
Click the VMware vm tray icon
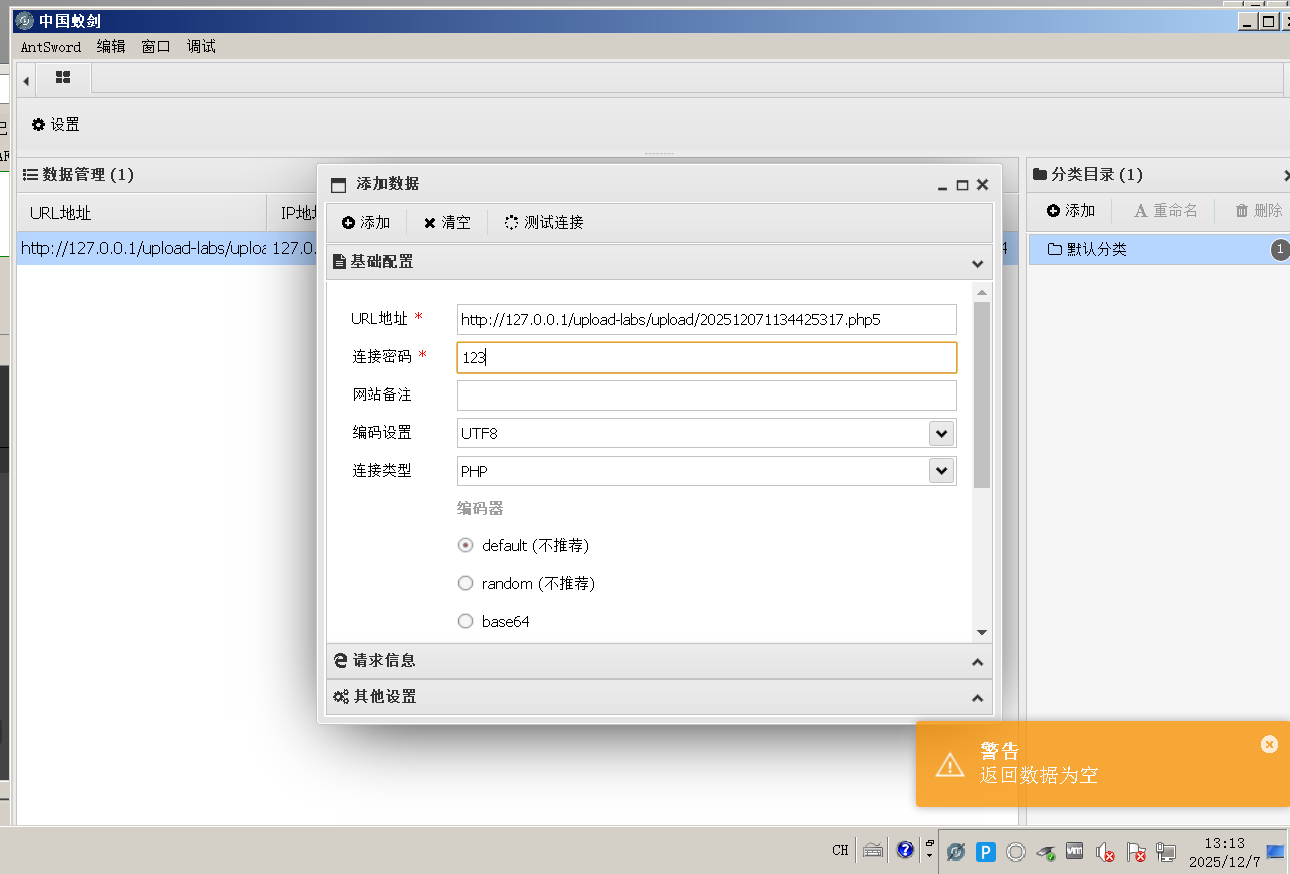[1075, 851]
